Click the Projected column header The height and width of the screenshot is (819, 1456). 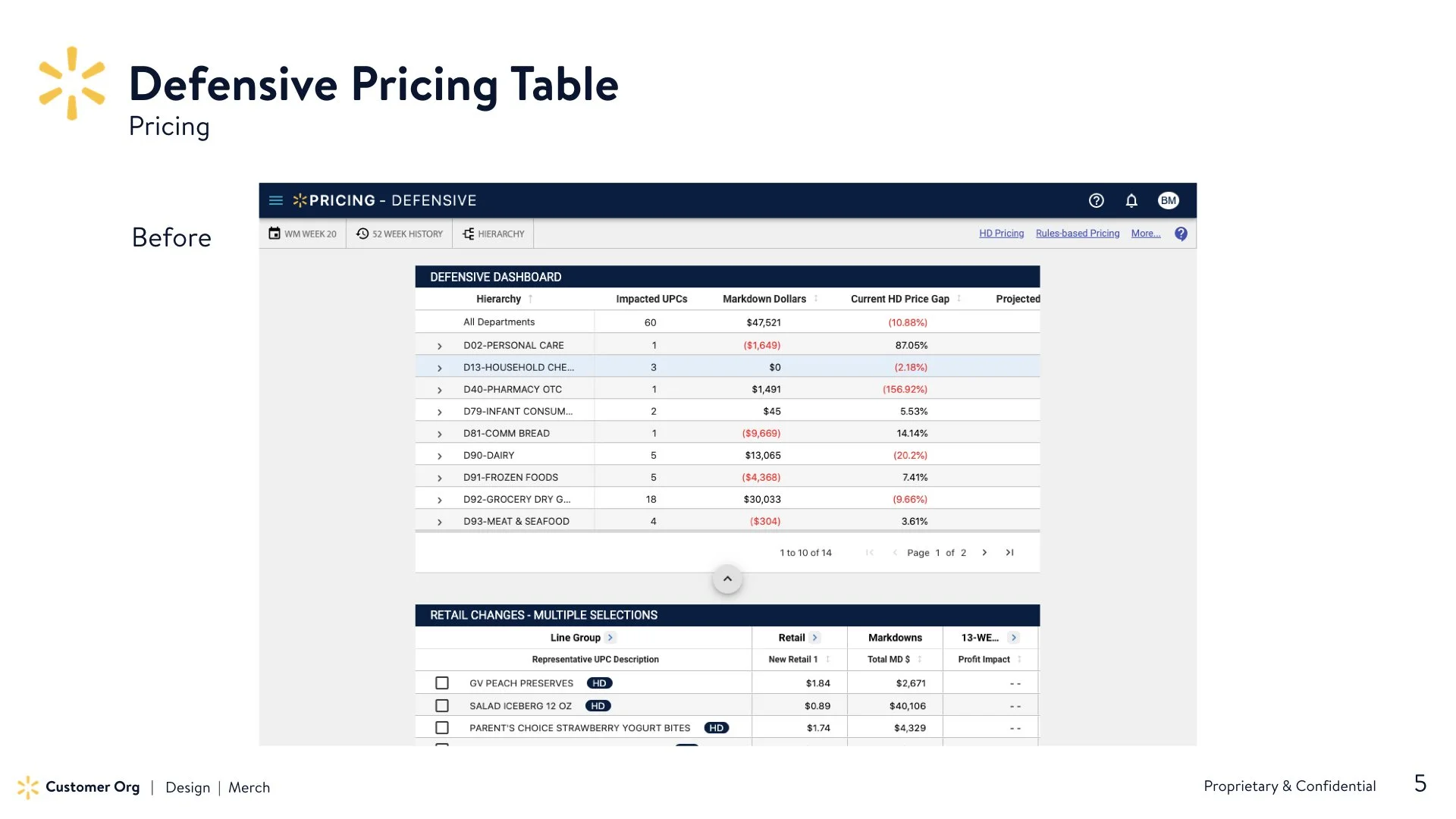point(1018,299)
